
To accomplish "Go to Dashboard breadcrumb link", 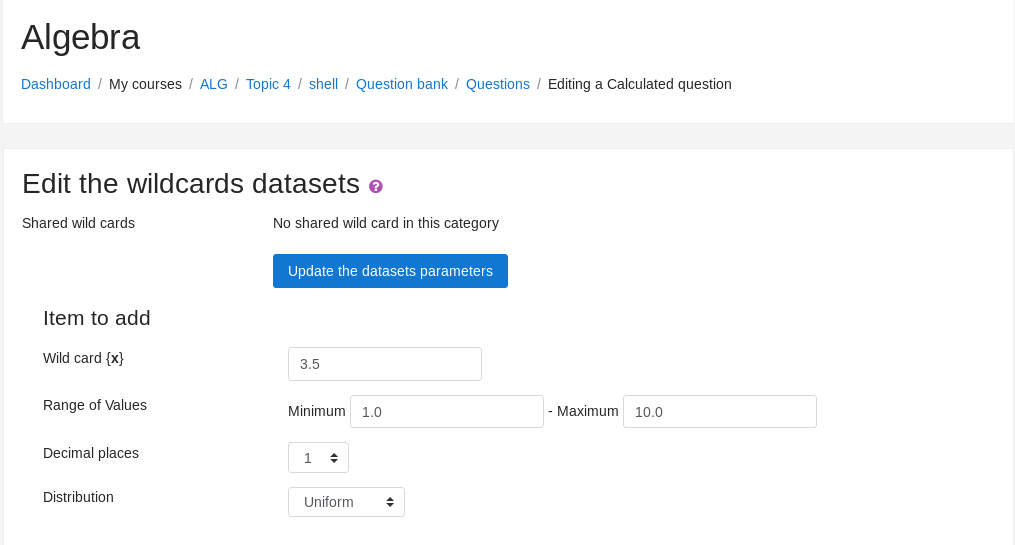I will (56, 84).
